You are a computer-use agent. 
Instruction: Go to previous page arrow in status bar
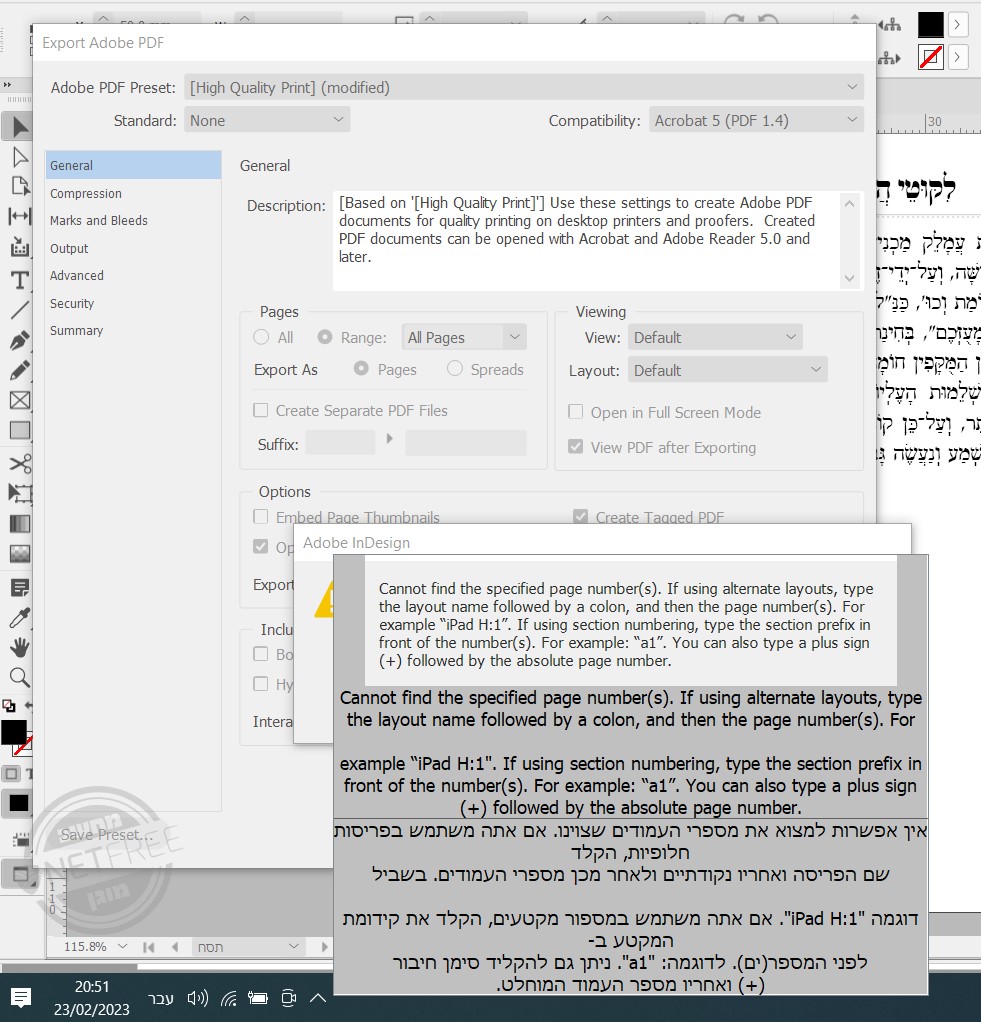tap(174, 946)
